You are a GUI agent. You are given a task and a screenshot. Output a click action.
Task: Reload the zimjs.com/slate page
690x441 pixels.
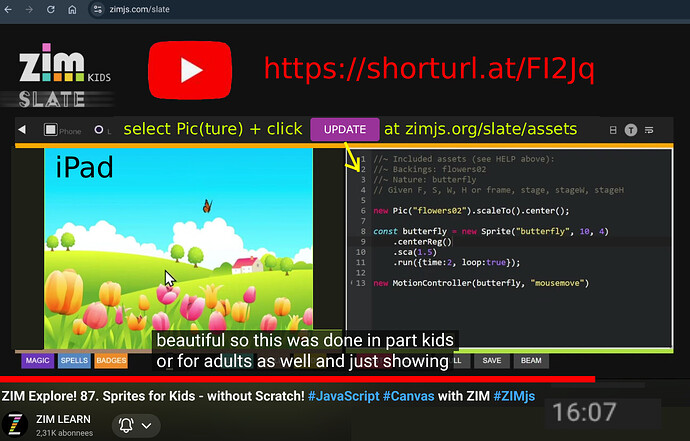coord(51,9)
